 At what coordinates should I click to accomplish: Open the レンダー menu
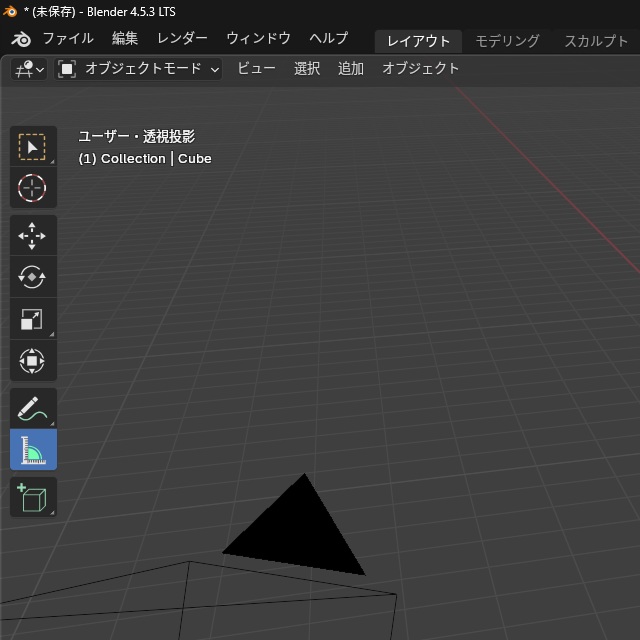coord(182,38)
